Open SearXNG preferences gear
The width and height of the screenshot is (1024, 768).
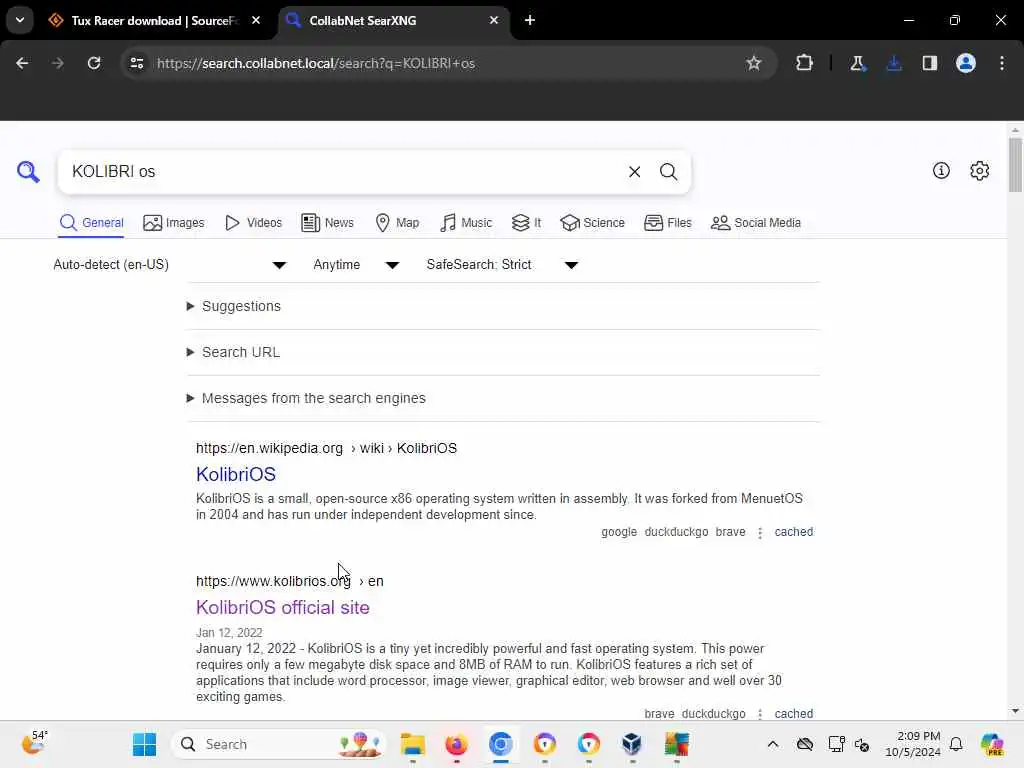click(x=979, y=170)
